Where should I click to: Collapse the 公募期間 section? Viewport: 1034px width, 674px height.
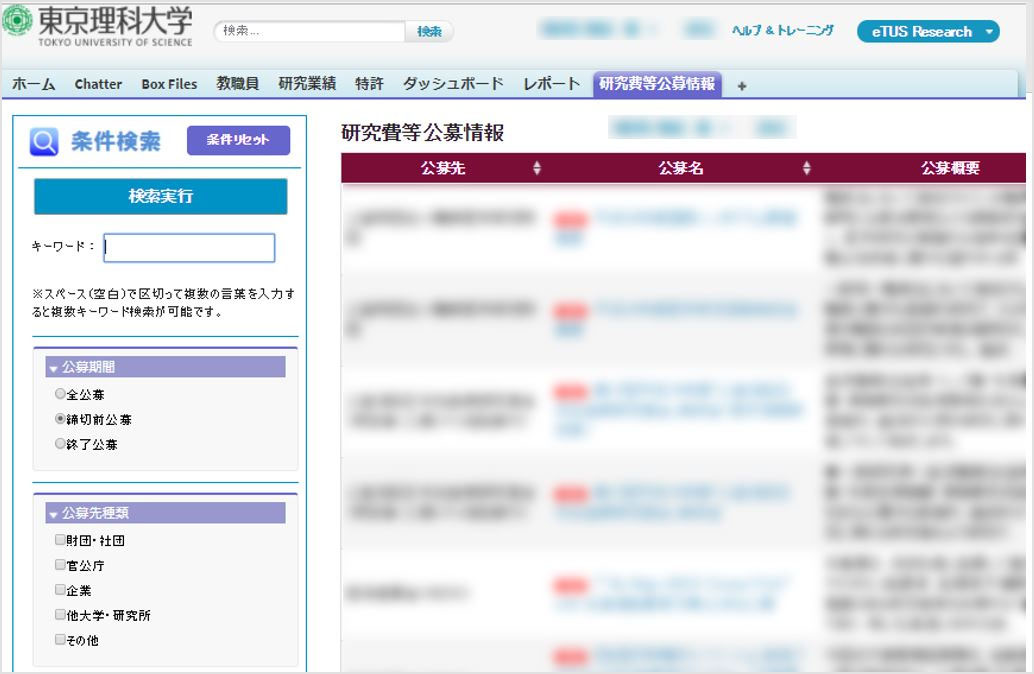pyautogui.click(x=54, y=369)
